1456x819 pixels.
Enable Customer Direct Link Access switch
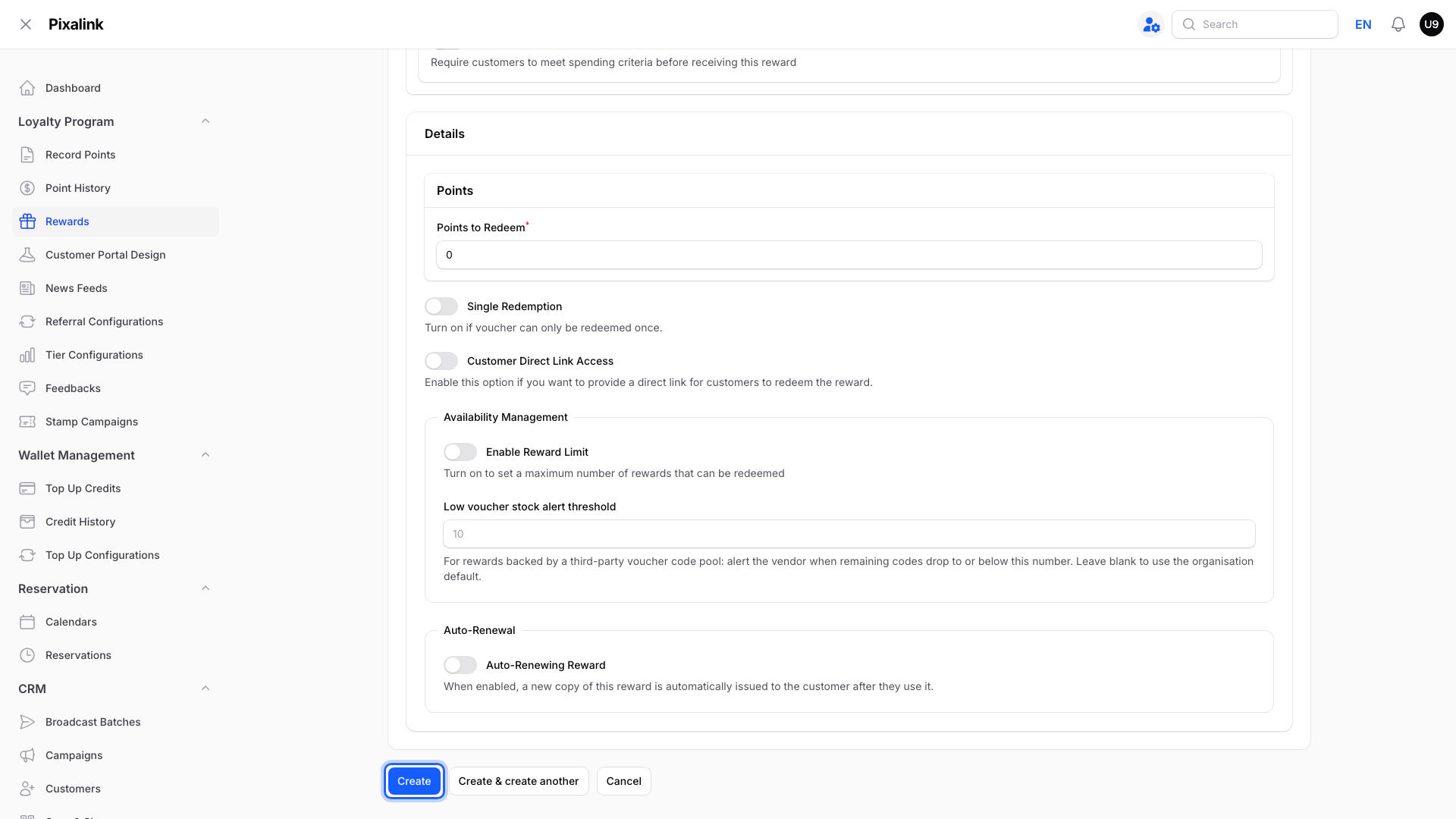coord(441,361)
